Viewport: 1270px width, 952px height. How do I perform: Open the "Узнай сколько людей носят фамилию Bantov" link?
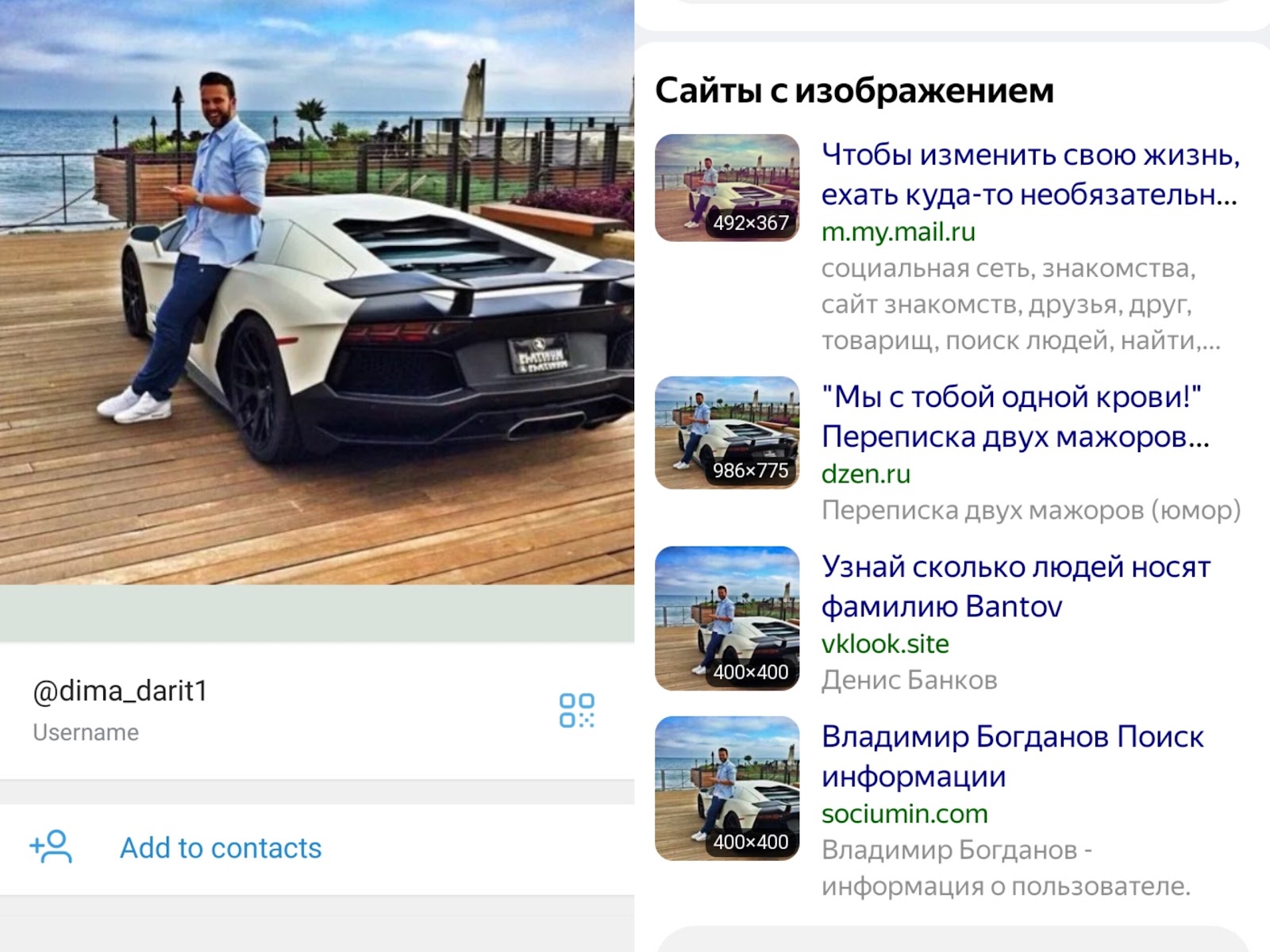coord(1016,586)
